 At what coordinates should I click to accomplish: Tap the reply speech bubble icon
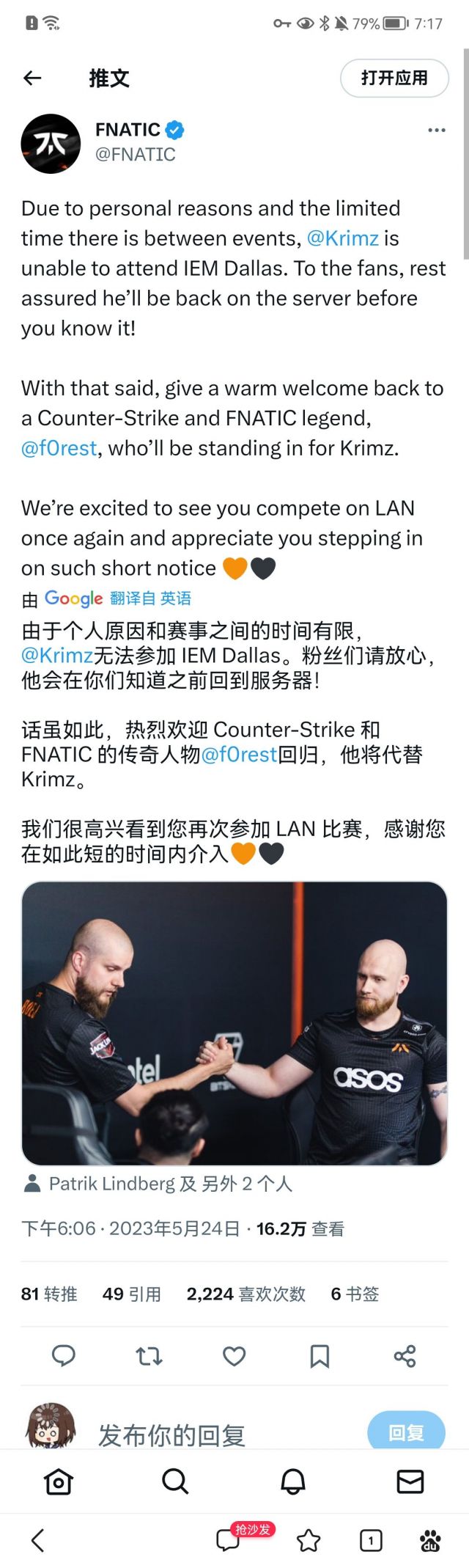coord(64,1356)
